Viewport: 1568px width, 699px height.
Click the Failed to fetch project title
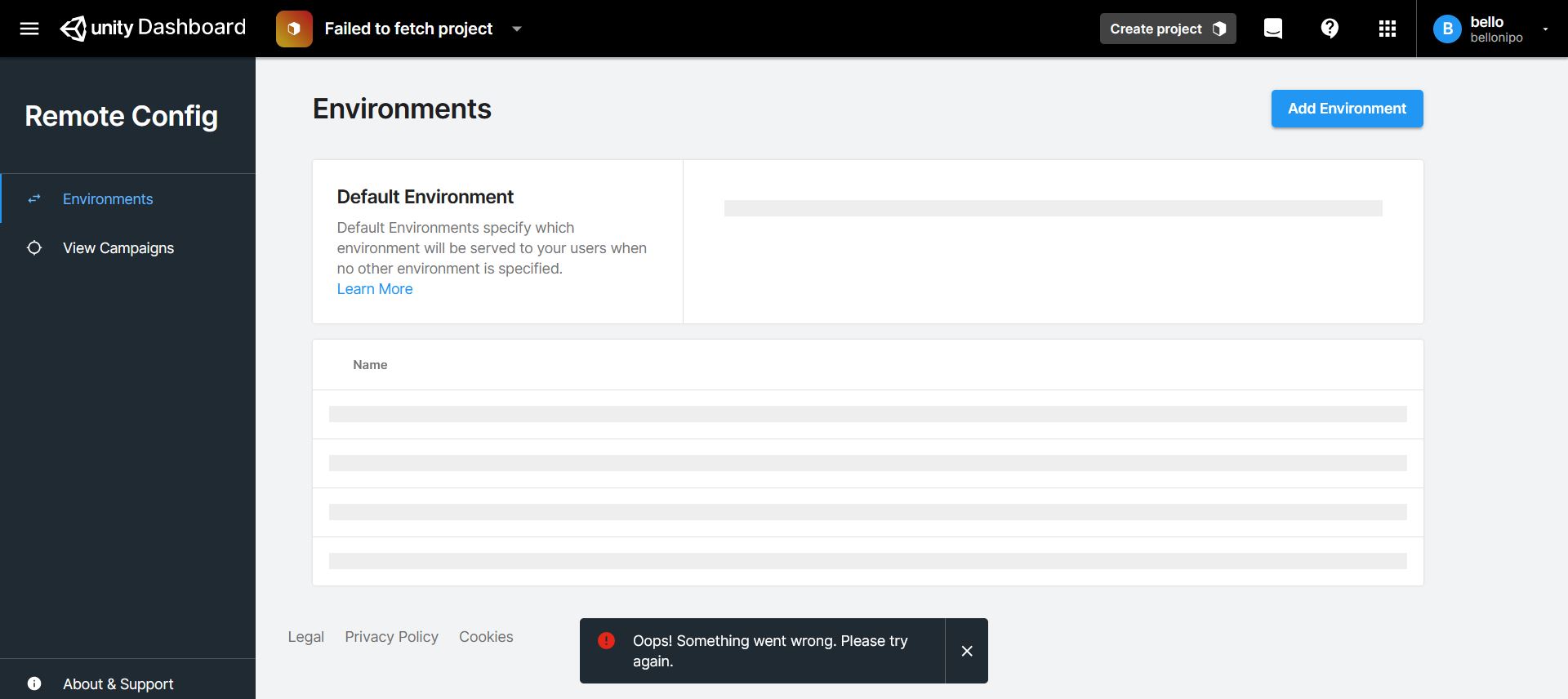[x=408, y=29]
